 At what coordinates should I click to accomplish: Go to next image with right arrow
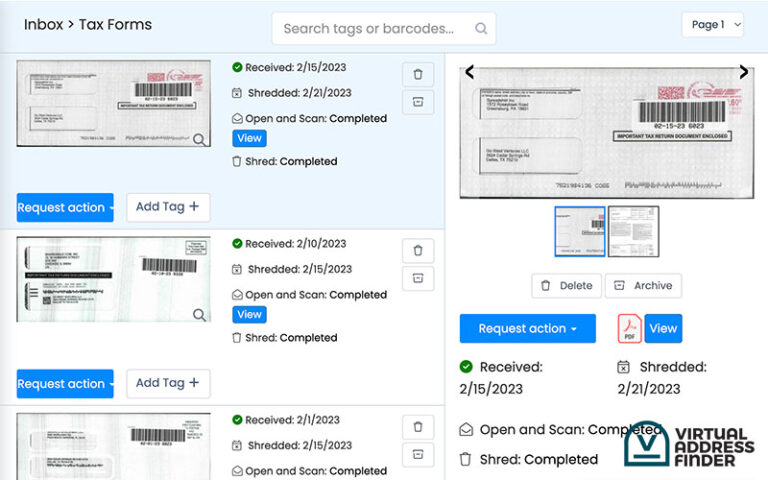point(743,72)
